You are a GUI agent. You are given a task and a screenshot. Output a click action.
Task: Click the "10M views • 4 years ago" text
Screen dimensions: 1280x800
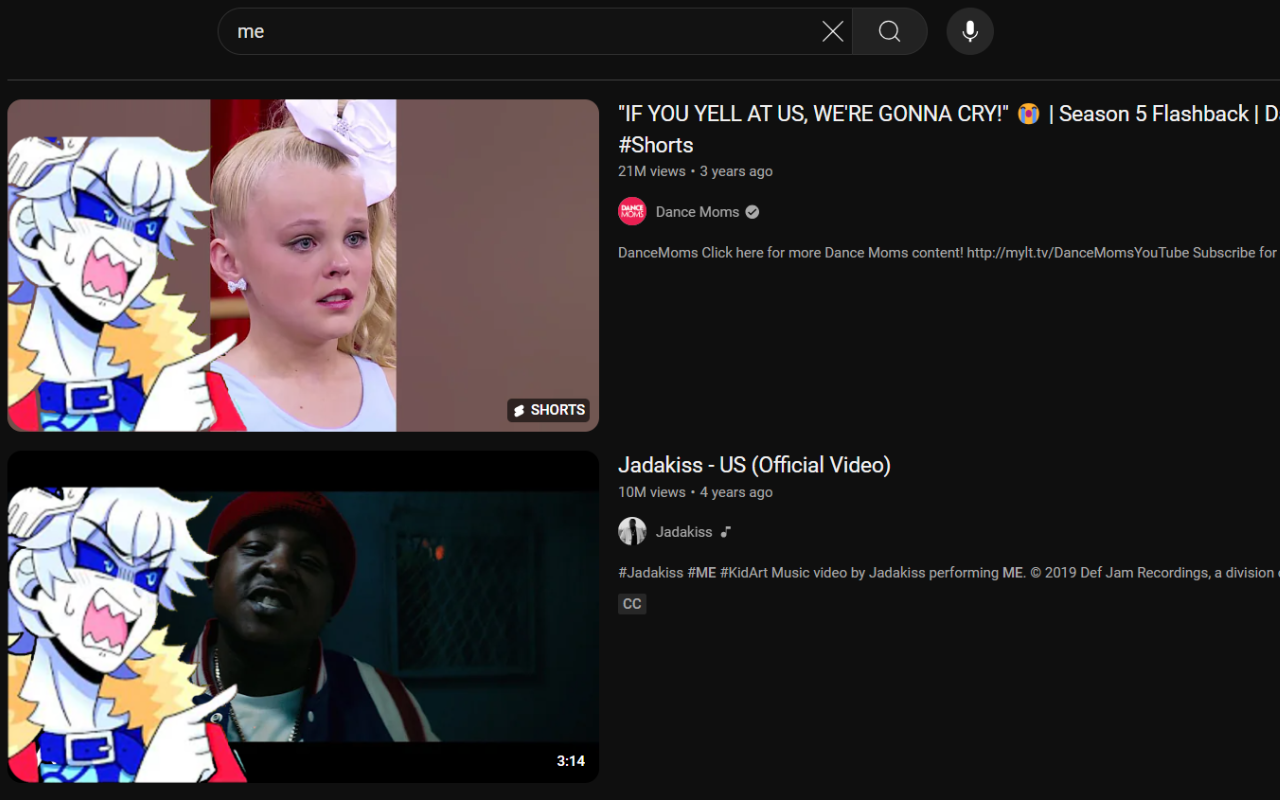click(695, 492)
